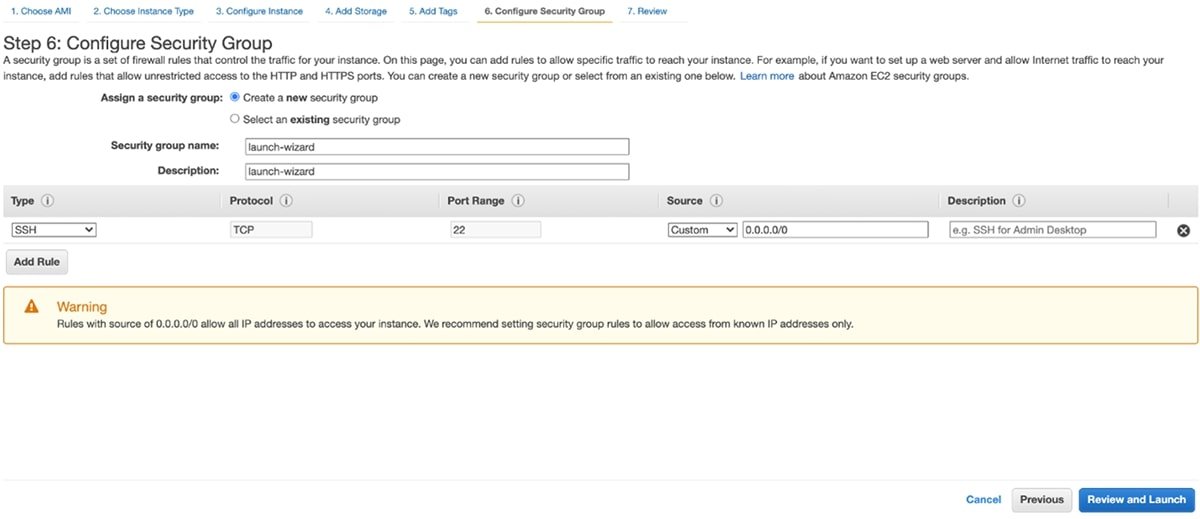Screen dimensions: 1200x519
Task: Follow the Learn more link
Action: tap(767, 76)
